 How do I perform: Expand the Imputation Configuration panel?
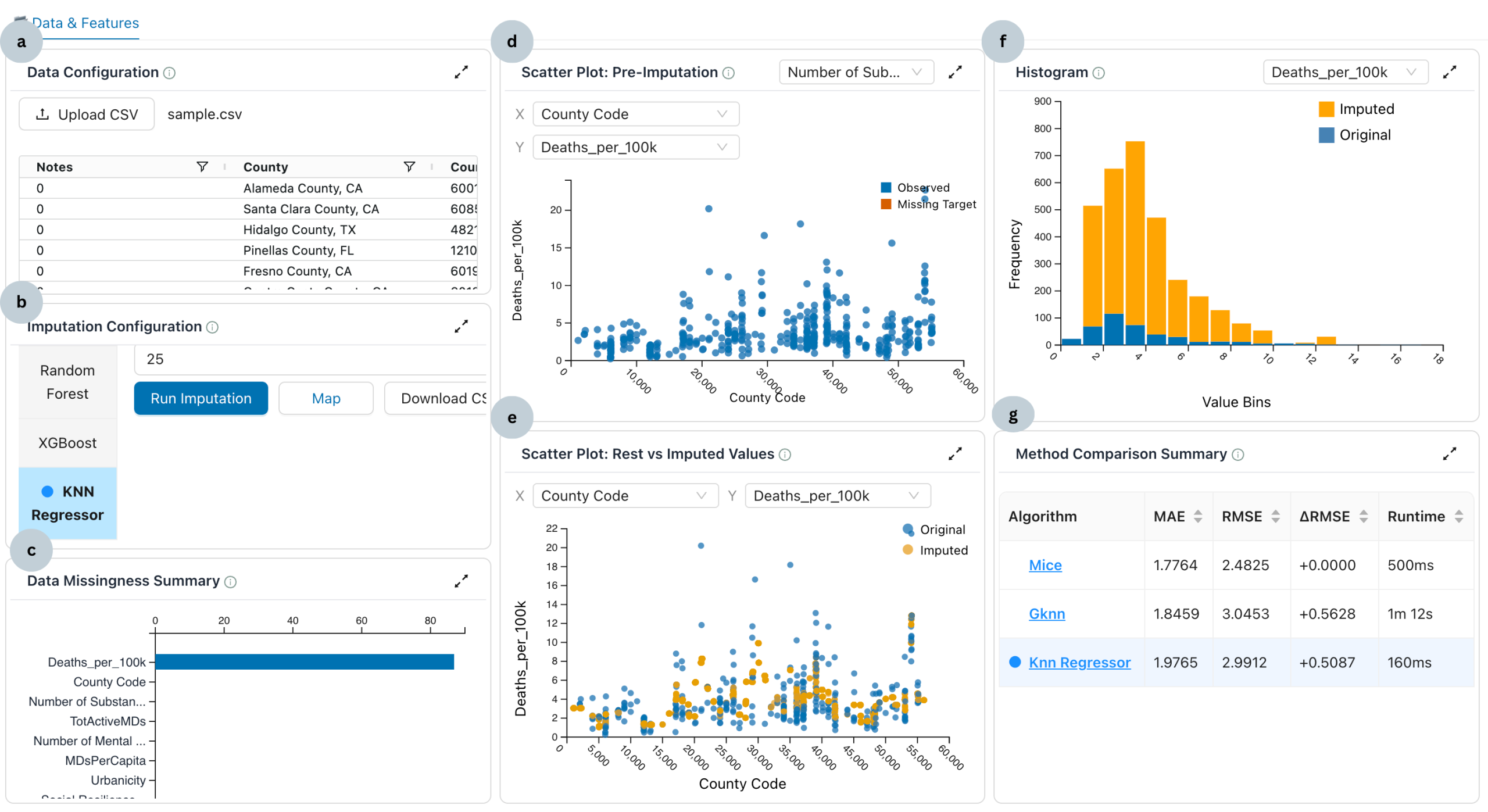461,327
